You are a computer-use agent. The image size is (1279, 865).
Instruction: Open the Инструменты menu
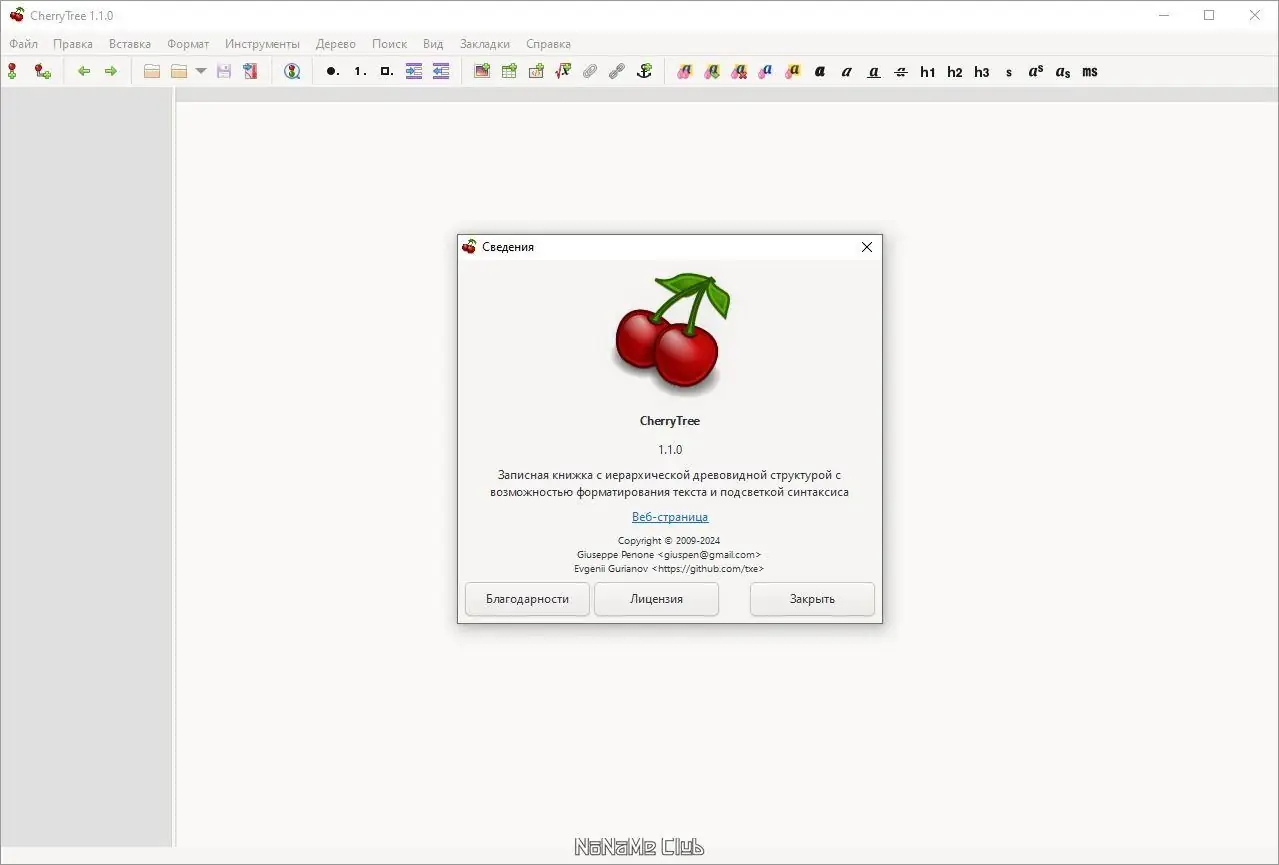click(x=262, y=44)
